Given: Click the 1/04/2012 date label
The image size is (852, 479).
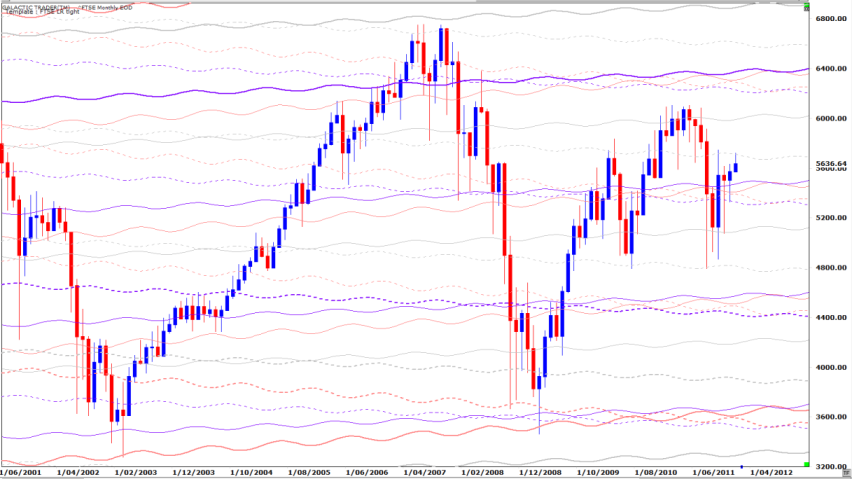Looking at the screenshot, I should point(771,472).
